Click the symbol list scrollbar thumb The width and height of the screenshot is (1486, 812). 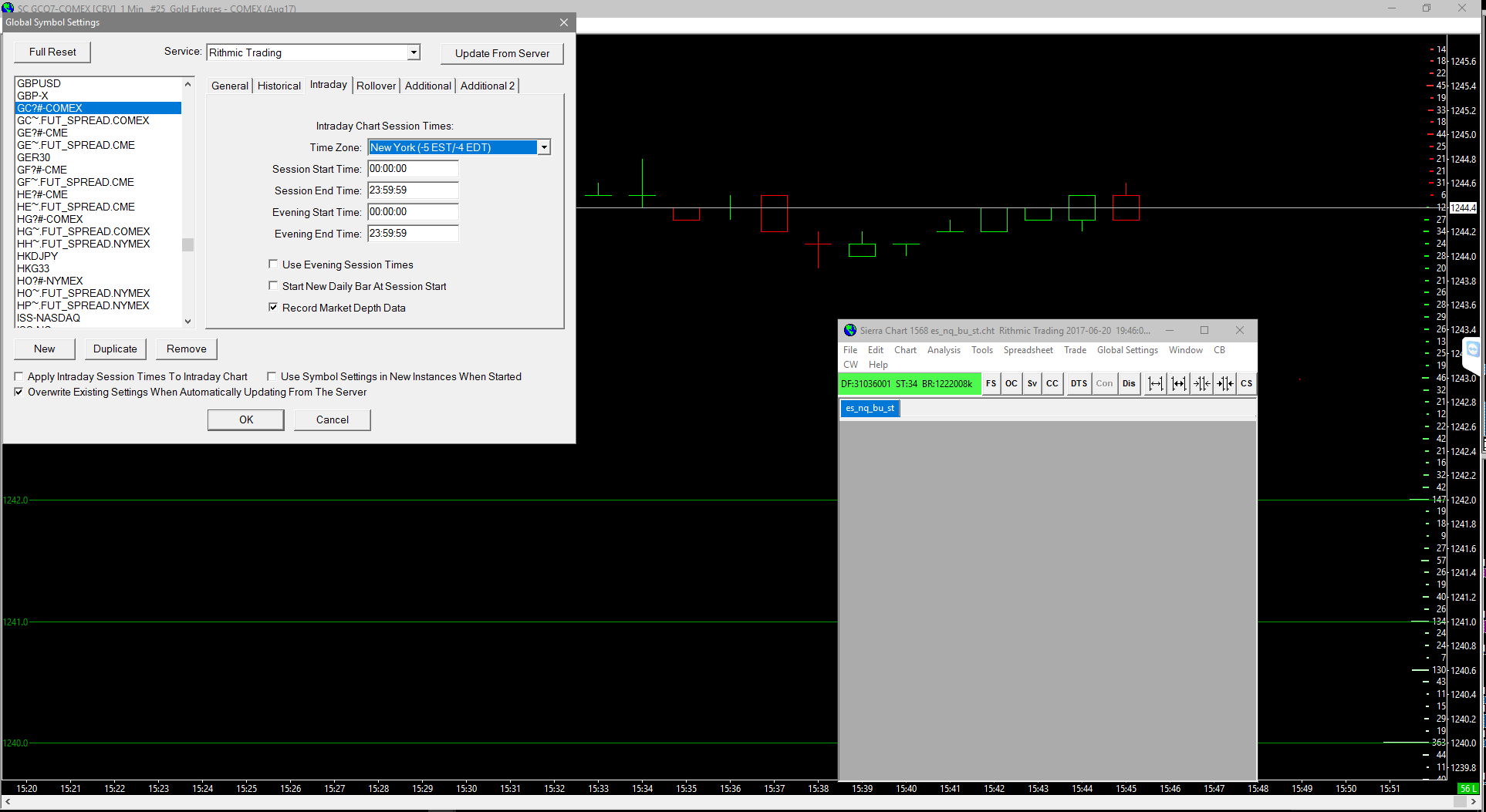187,244
